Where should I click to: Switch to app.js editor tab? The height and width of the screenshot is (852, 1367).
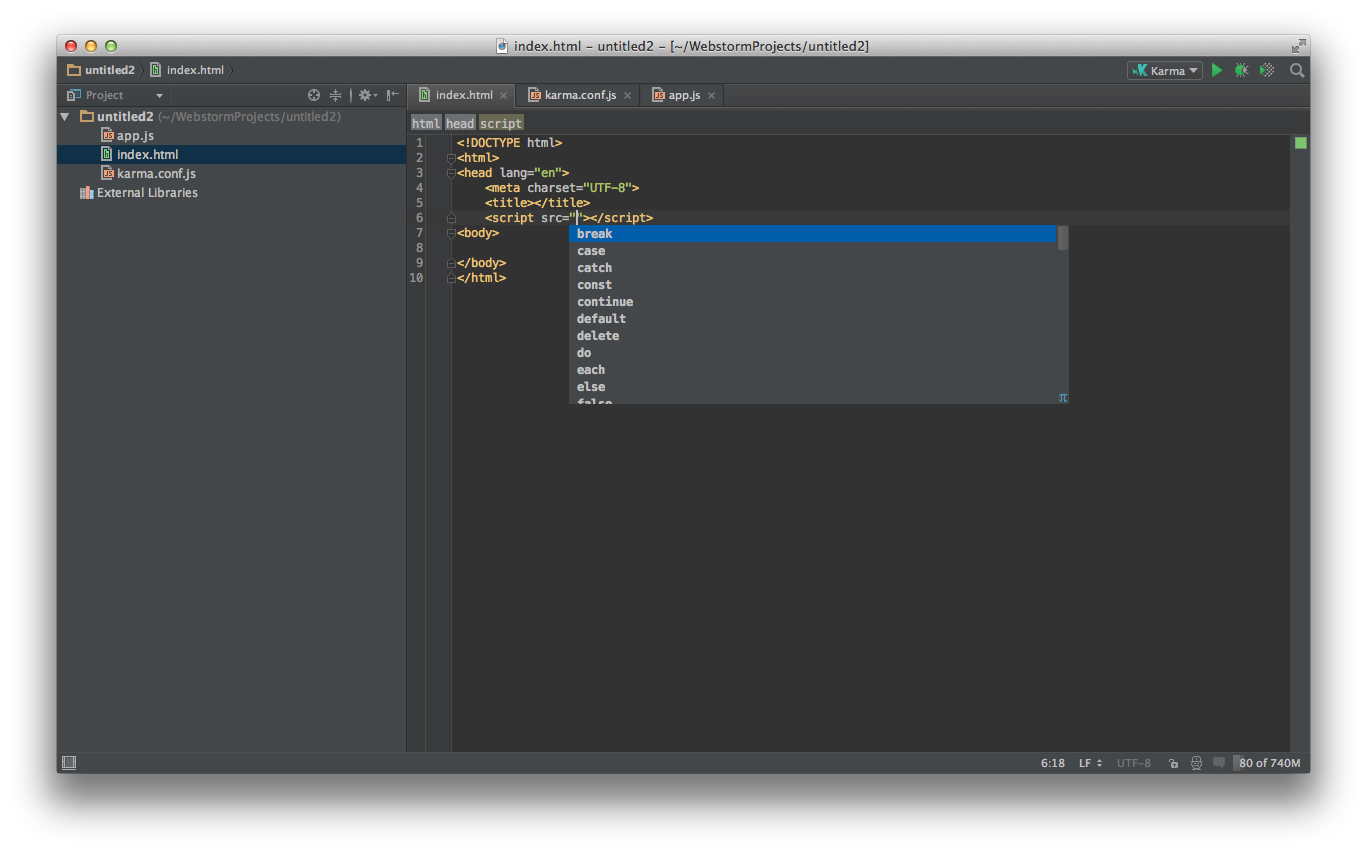[x=684, y=95]
